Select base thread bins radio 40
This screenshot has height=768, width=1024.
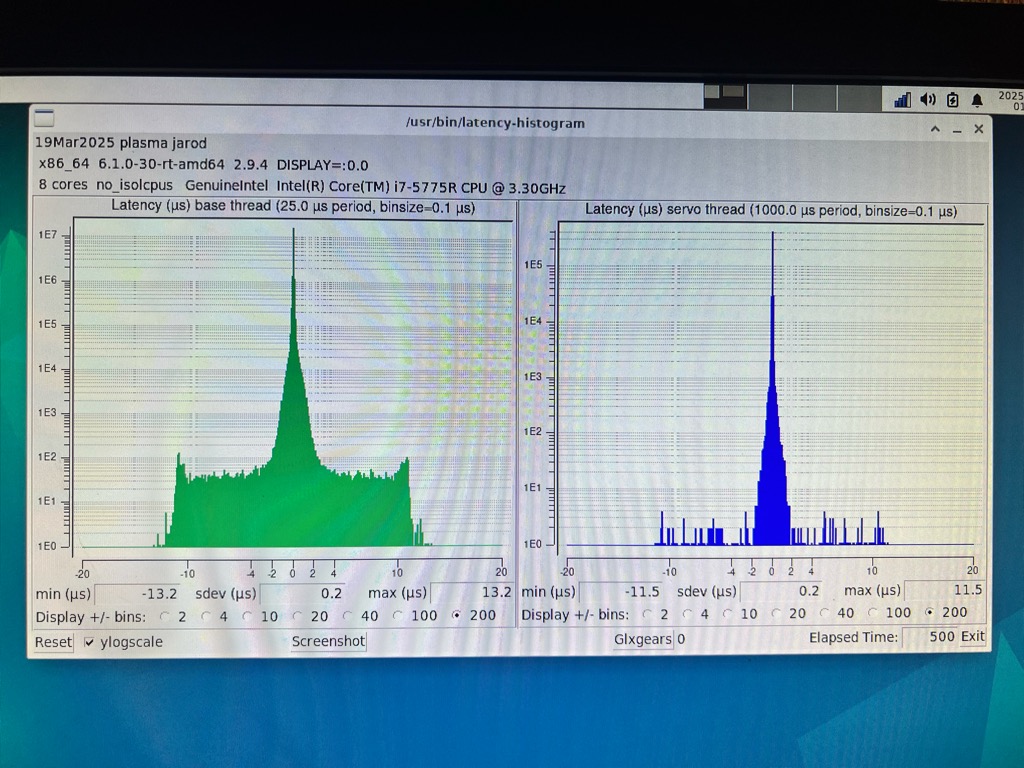(x=347, y=616)
